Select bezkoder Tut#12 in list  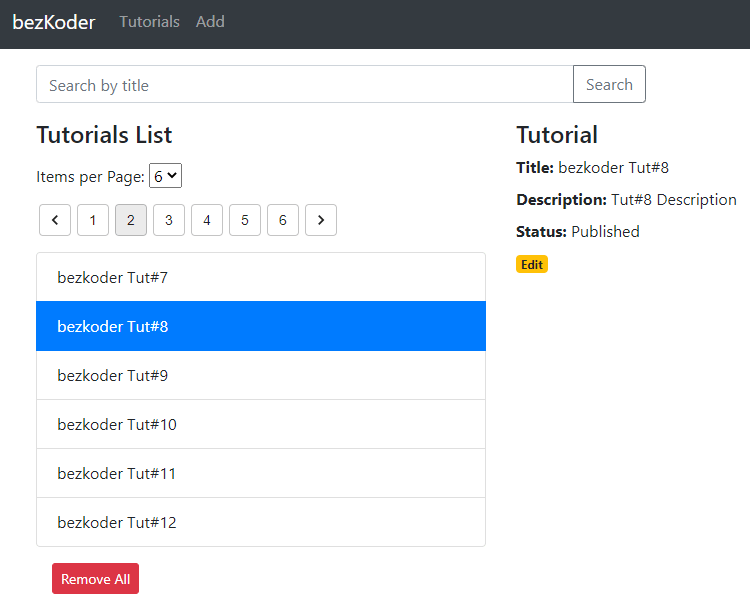point(261,522)
